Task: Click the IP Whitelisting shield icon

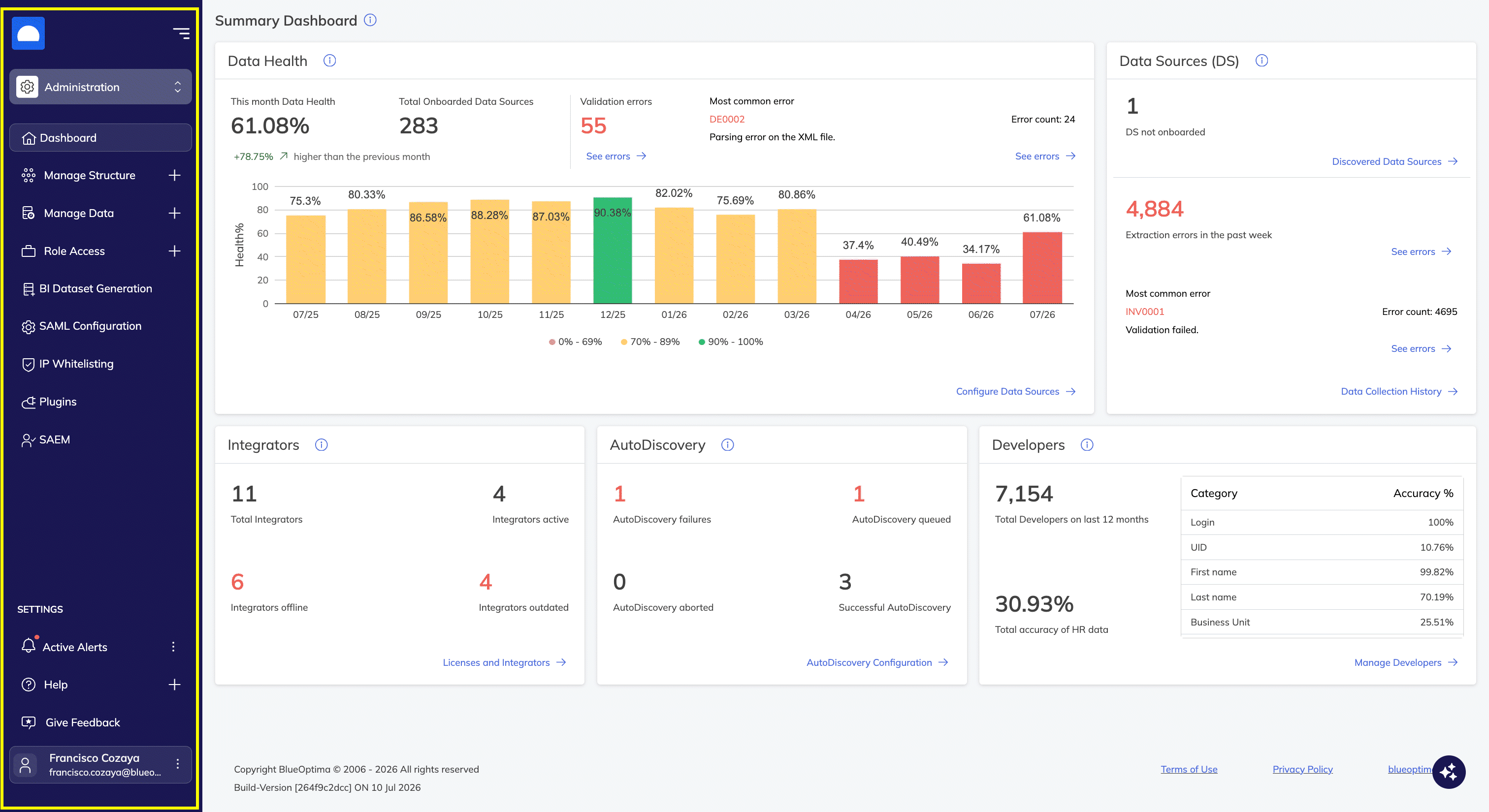Action: [x=29, y=365]
